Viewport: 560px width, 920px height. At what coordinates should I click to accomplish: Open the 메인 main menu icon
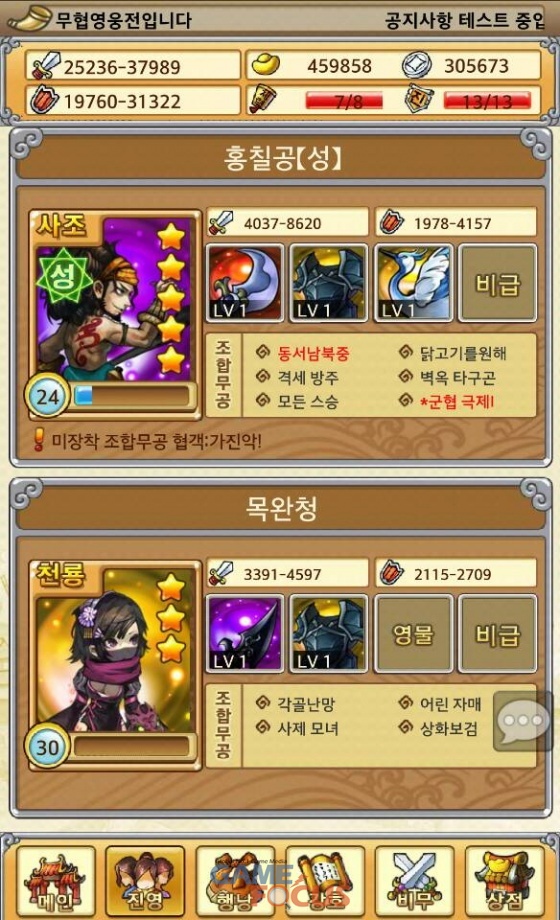tap(55, 880)
